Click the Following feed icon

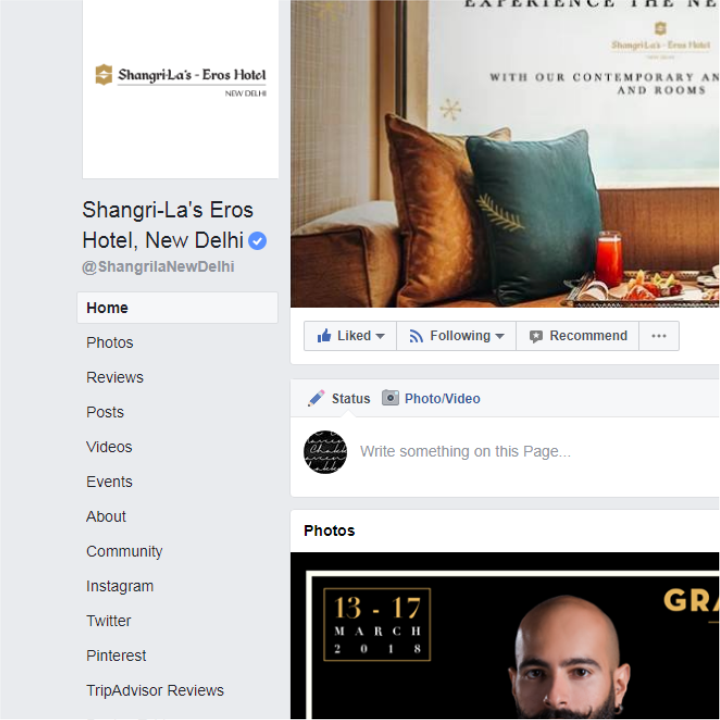coord(416,336)
